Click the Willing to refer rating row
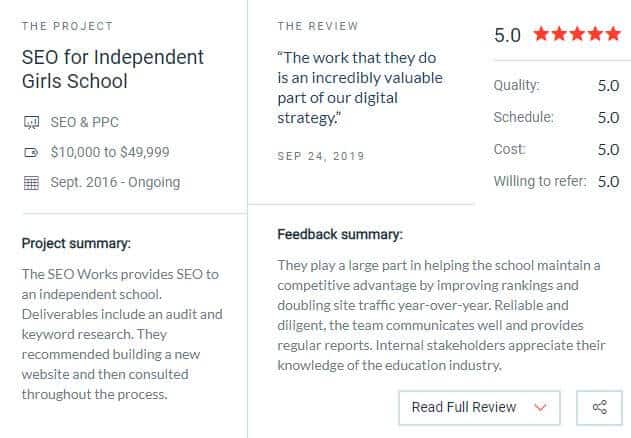631x438 pixels. 557,181
